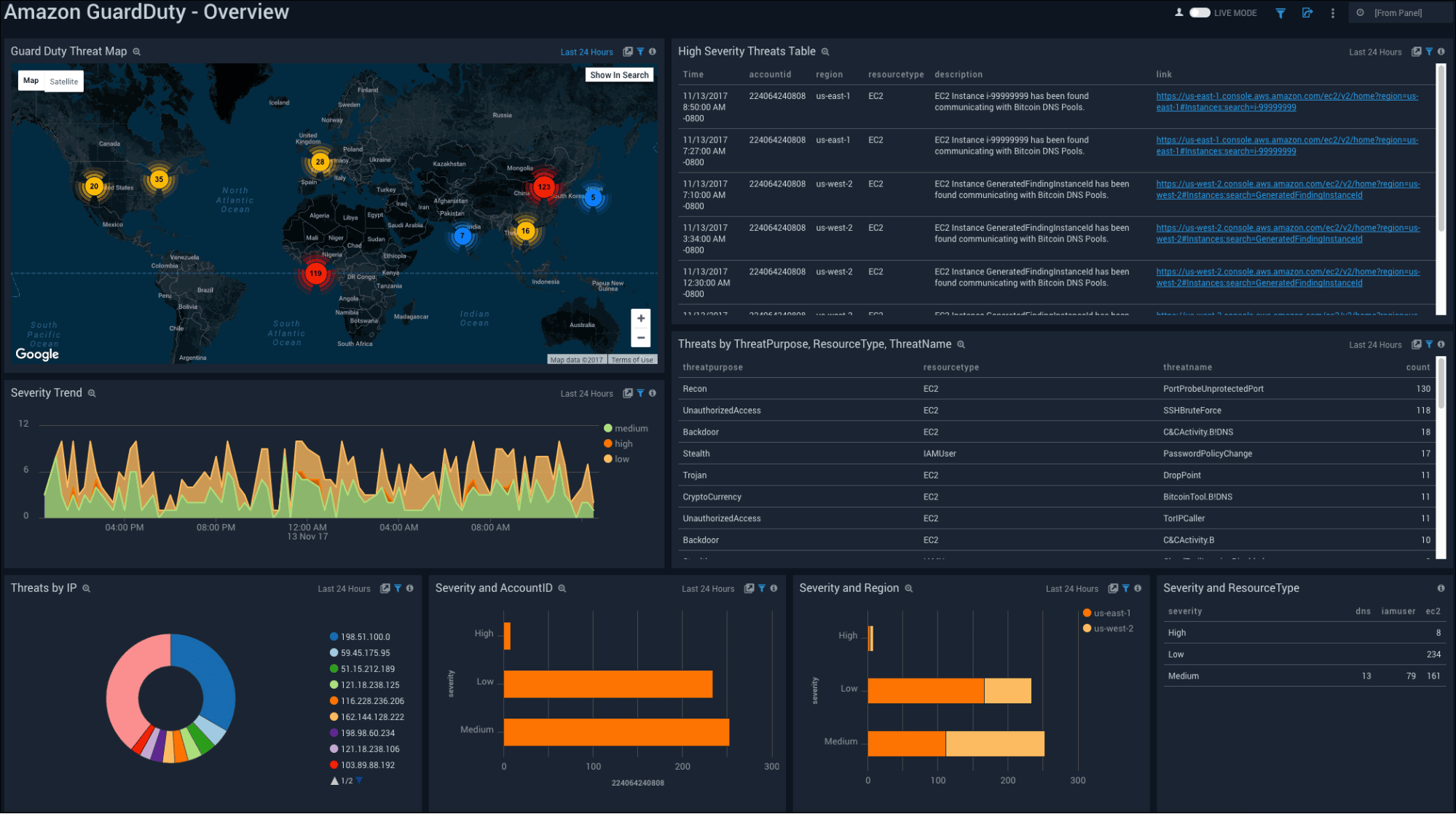Click filter icon on Severity and Region panel
This screenshot has height=814, width=1456.
point(1125,588)
